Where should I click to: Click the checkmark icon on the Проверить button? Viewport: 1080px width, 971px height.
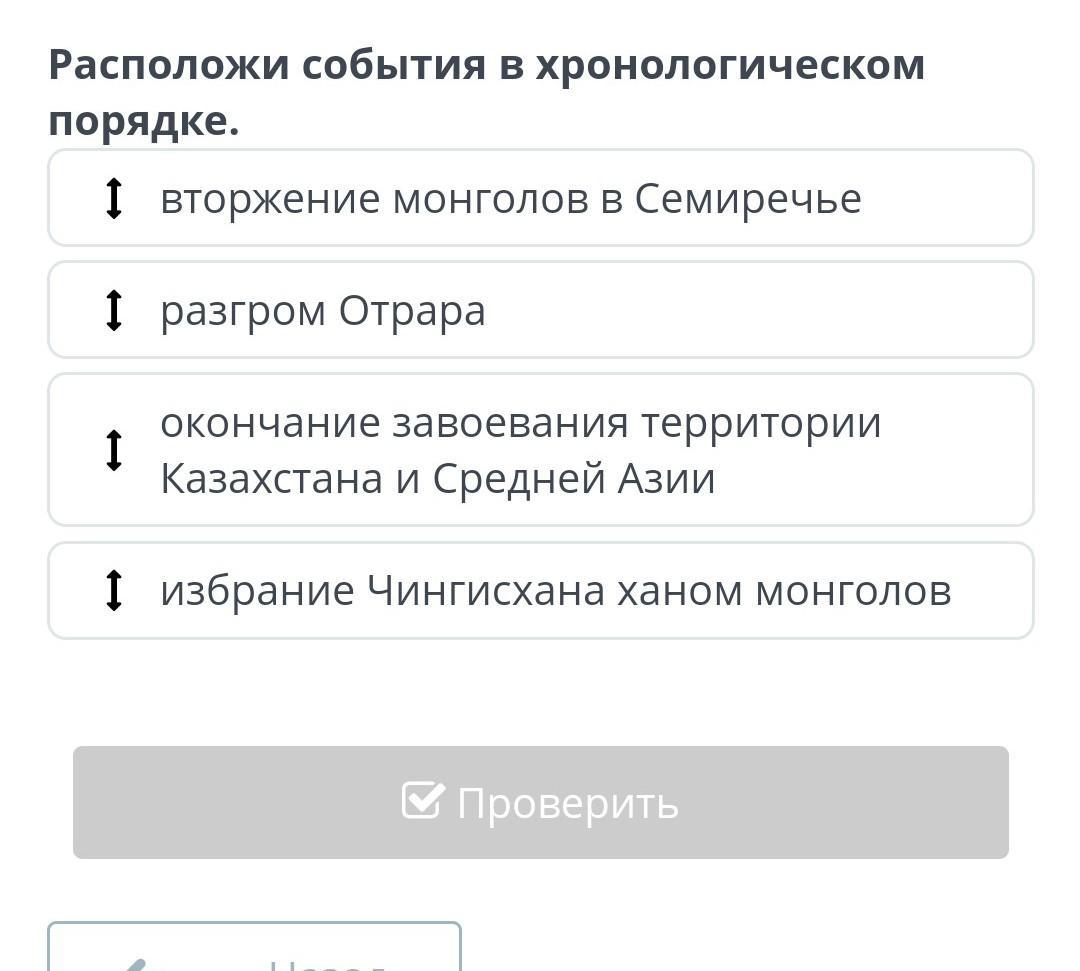pos(421,801)
